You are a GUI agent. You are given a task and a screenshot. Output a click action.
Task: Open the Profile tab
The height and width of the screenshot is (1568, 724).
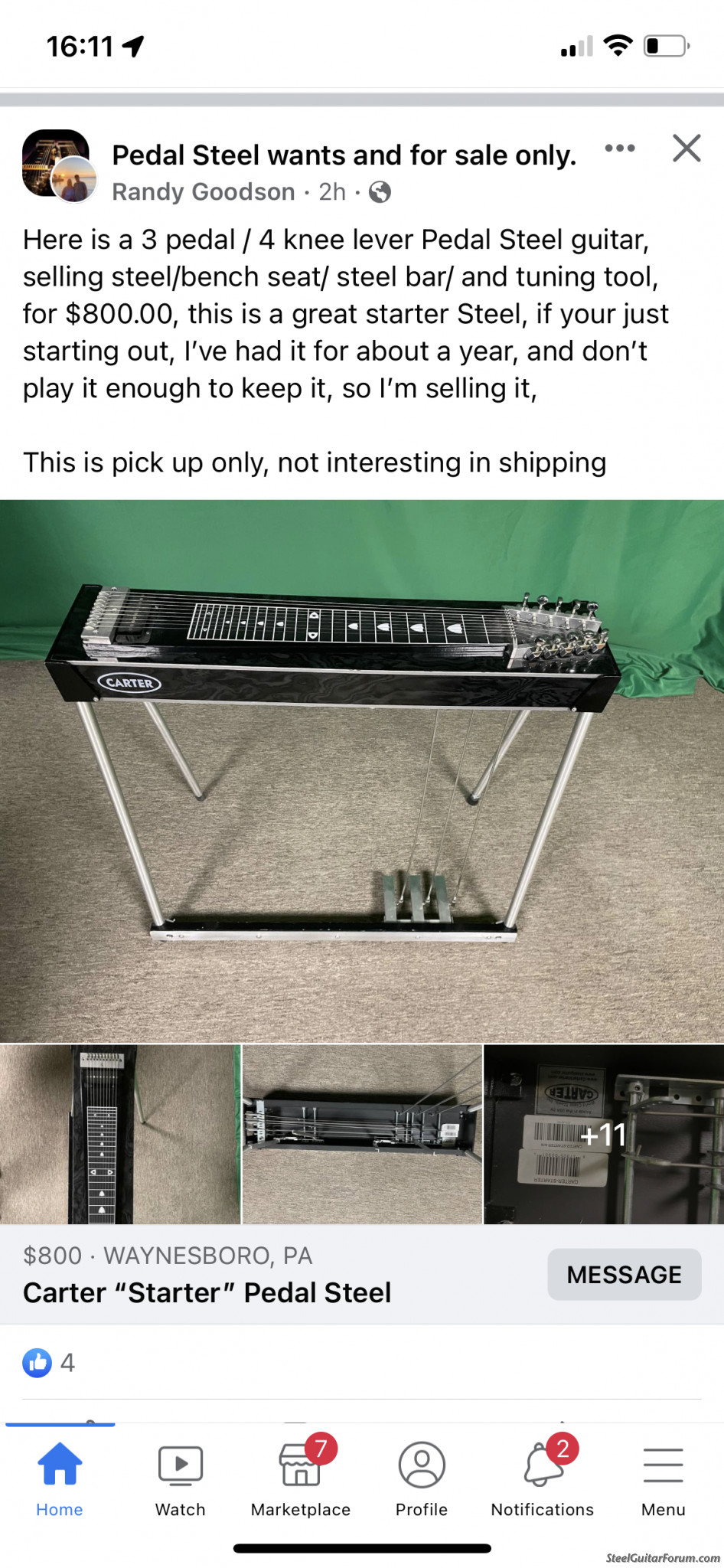pyautogui.click(x=422, y=1475)
